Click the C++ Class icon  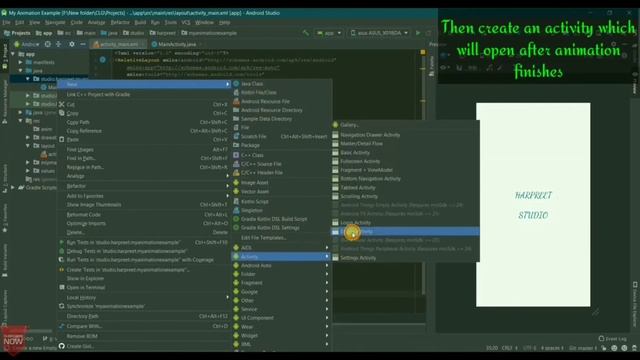[x=236, y=155]
